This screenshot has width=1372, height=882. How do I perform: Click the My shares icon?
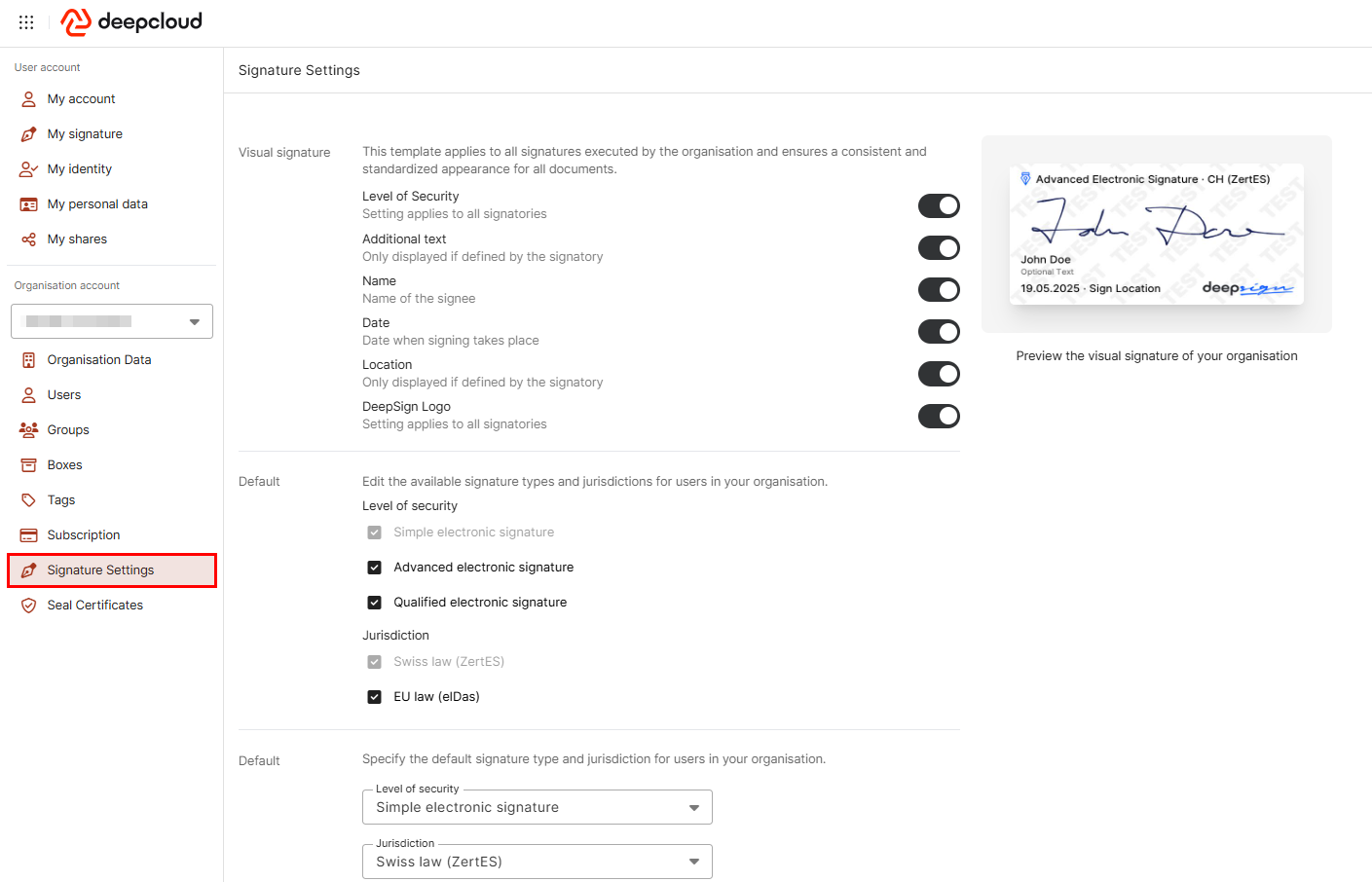(x=29, y=239)
